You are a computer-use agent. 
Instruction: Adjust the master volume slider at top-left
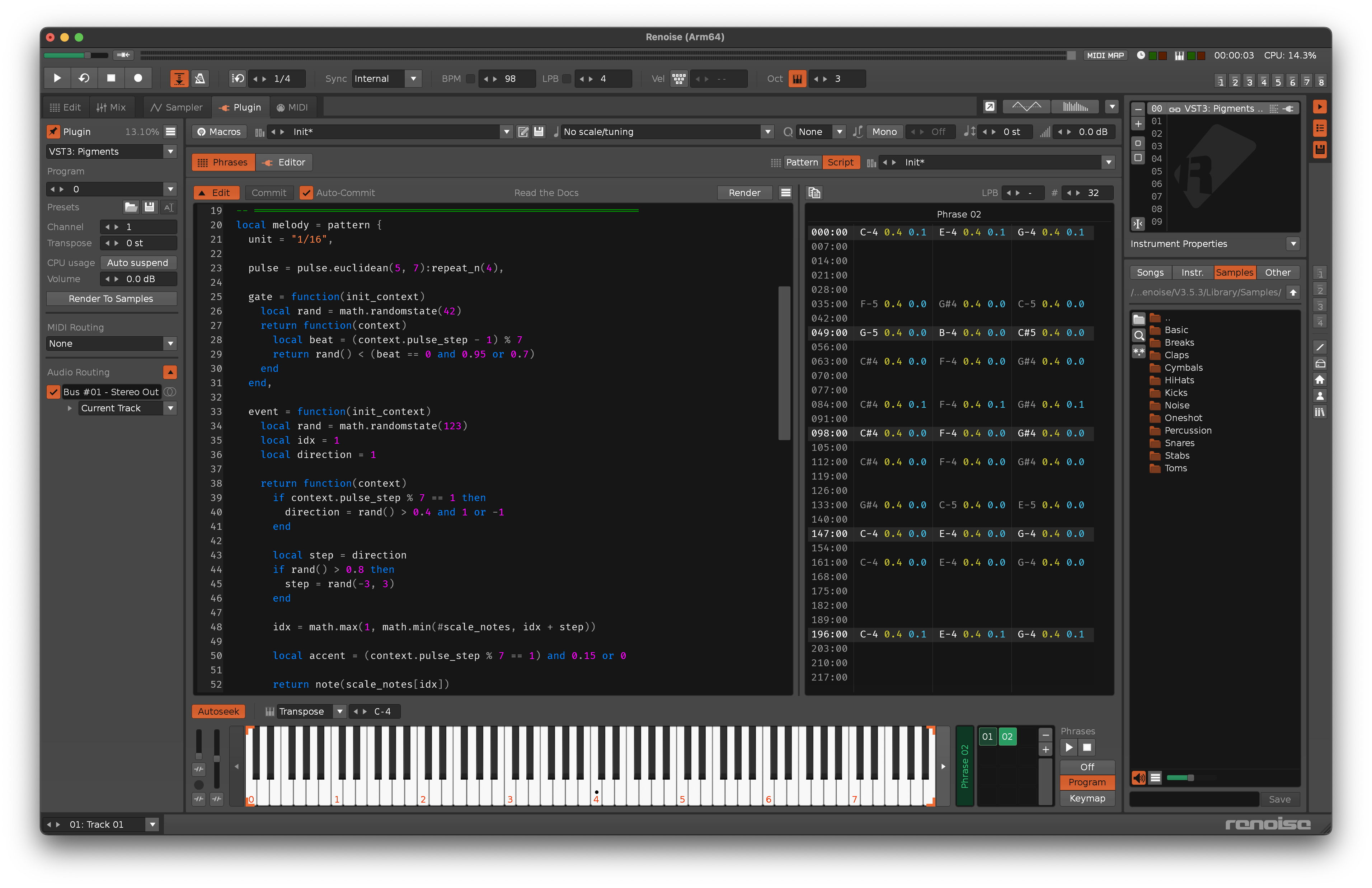[88, 55]
